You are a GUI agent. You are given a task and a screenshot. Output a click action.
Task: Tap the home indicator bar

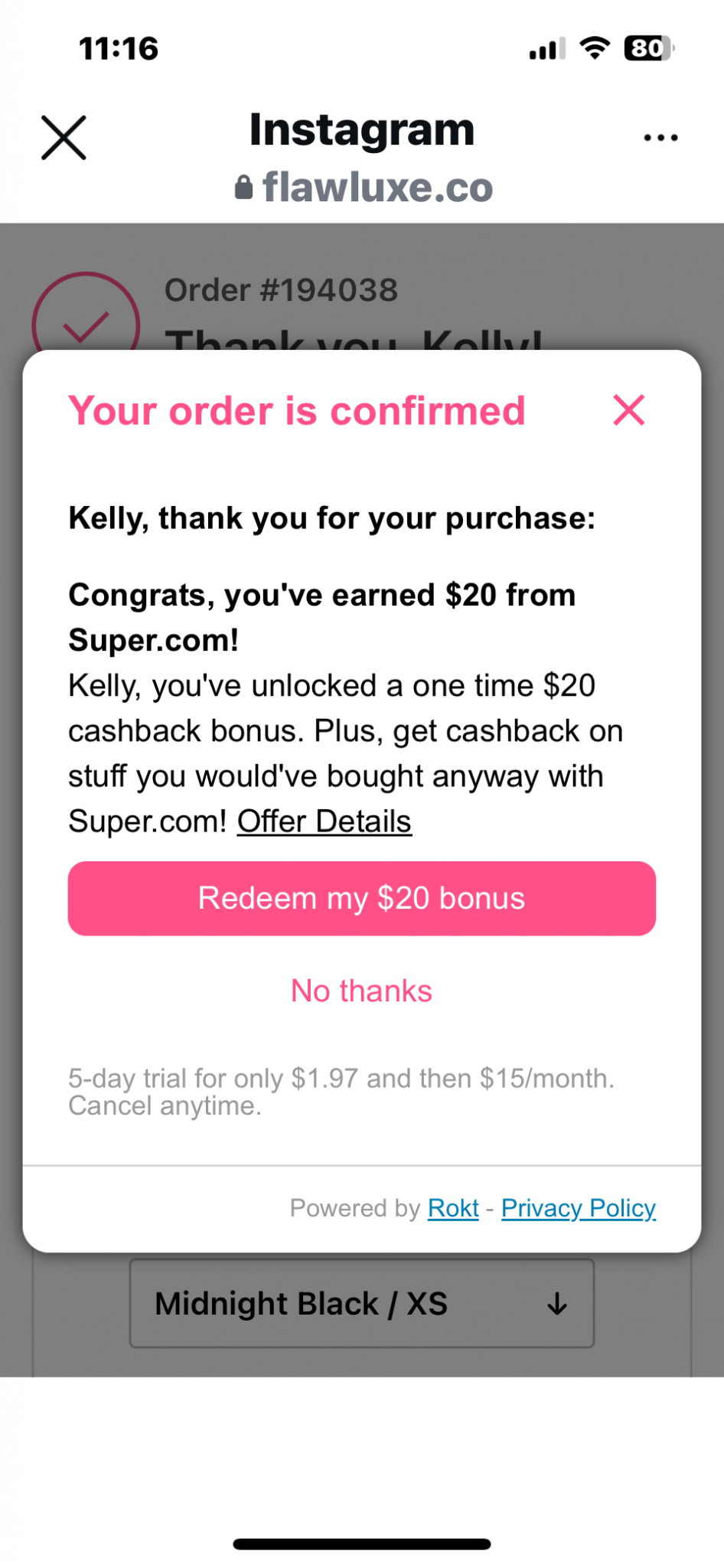(361, 1544)
